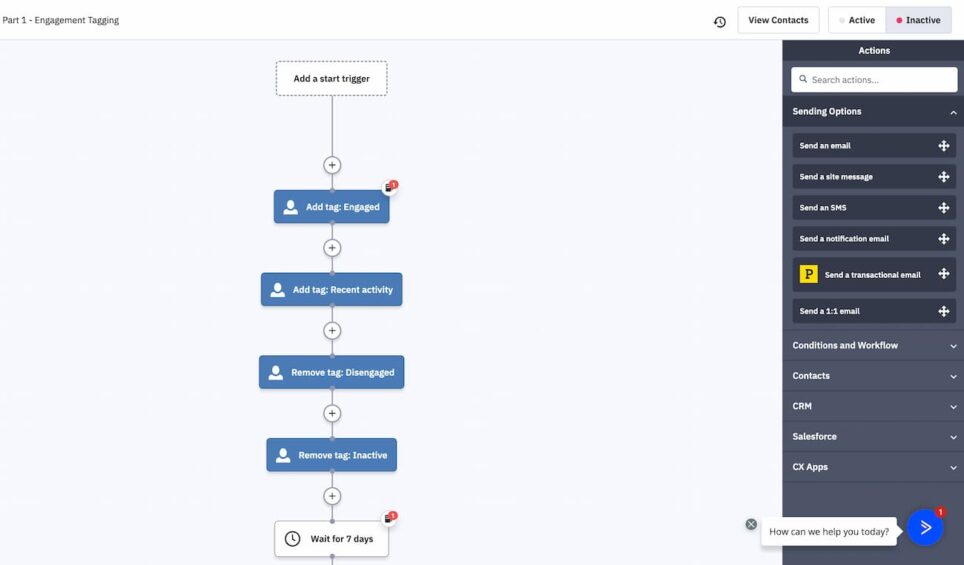This screenshot has height=565, width=964.
Task: Click the Search actions input field
Action: 874,80
